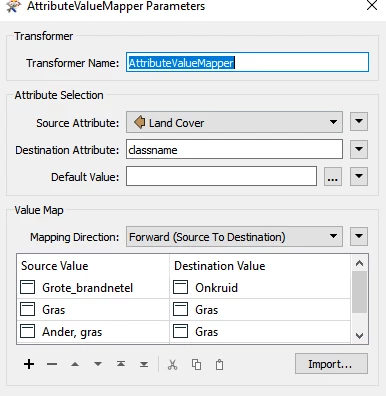Paste rows into the value map
This screenshot has height=396, width=386.
pos(219,365)
